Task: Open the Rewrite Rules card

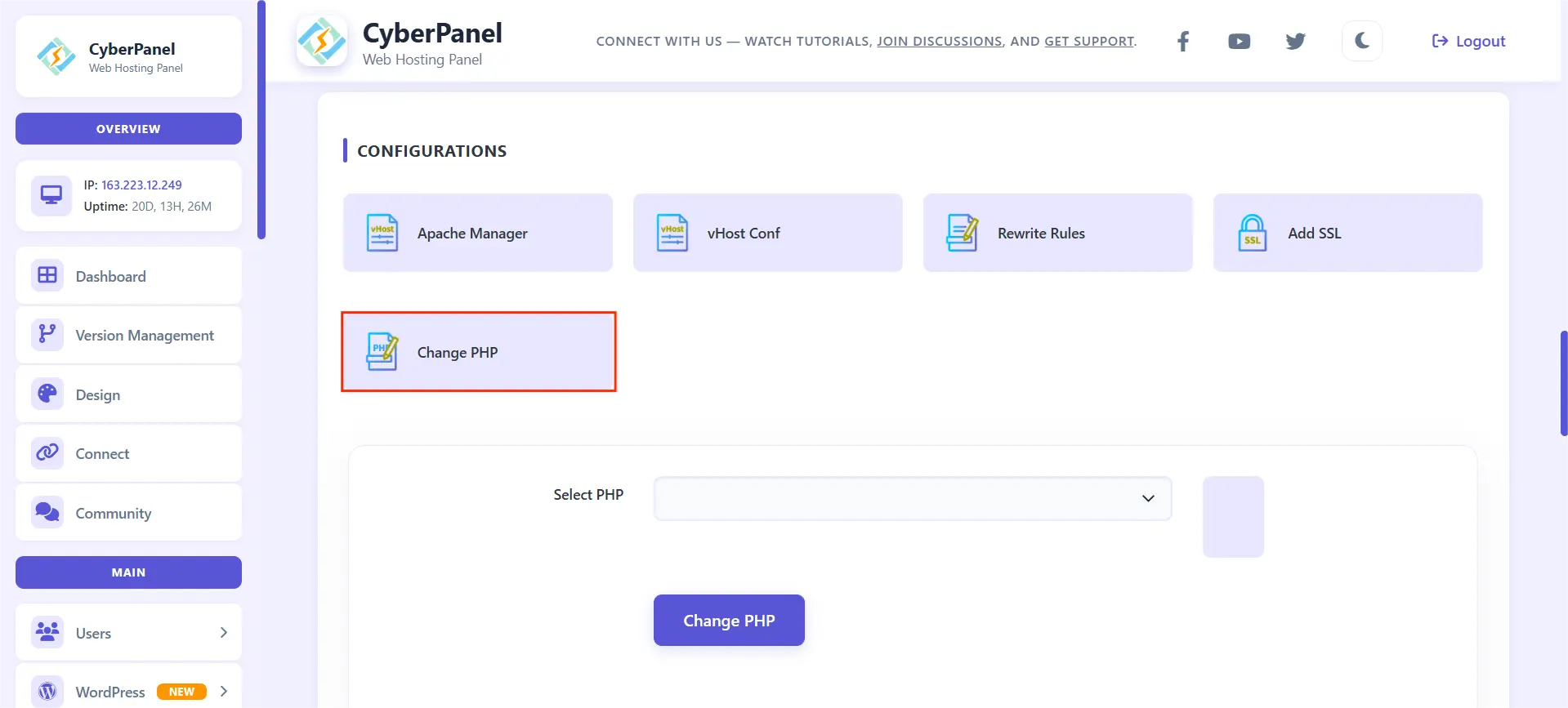Action: click(1058, 233)
